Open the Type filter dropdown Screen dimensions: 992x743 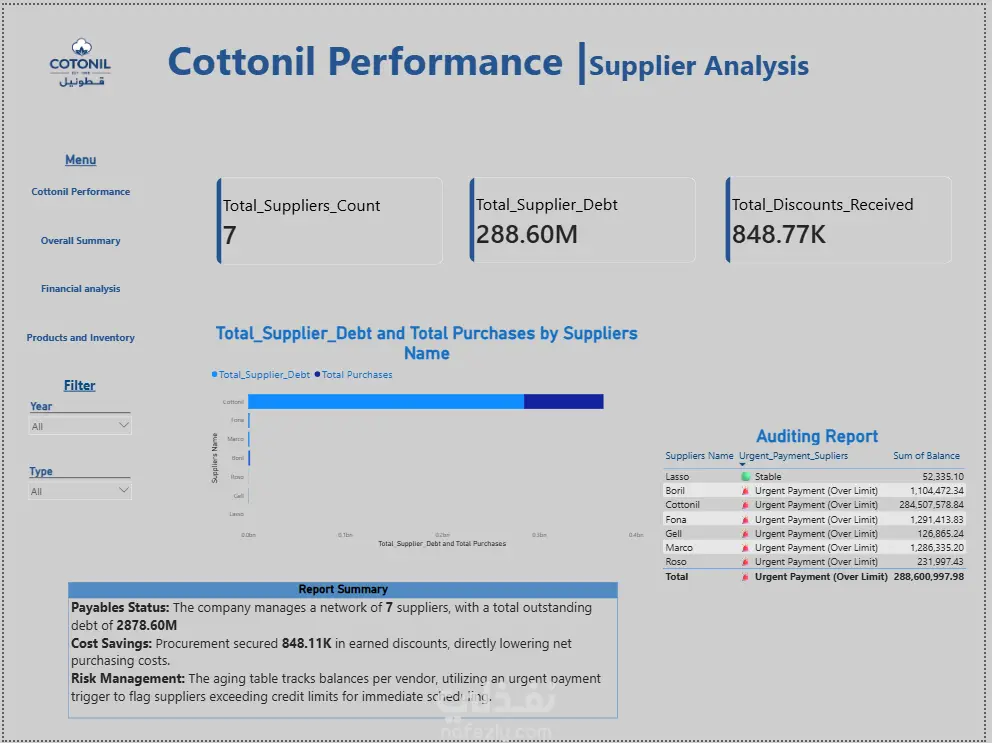(x=80, y=491)
